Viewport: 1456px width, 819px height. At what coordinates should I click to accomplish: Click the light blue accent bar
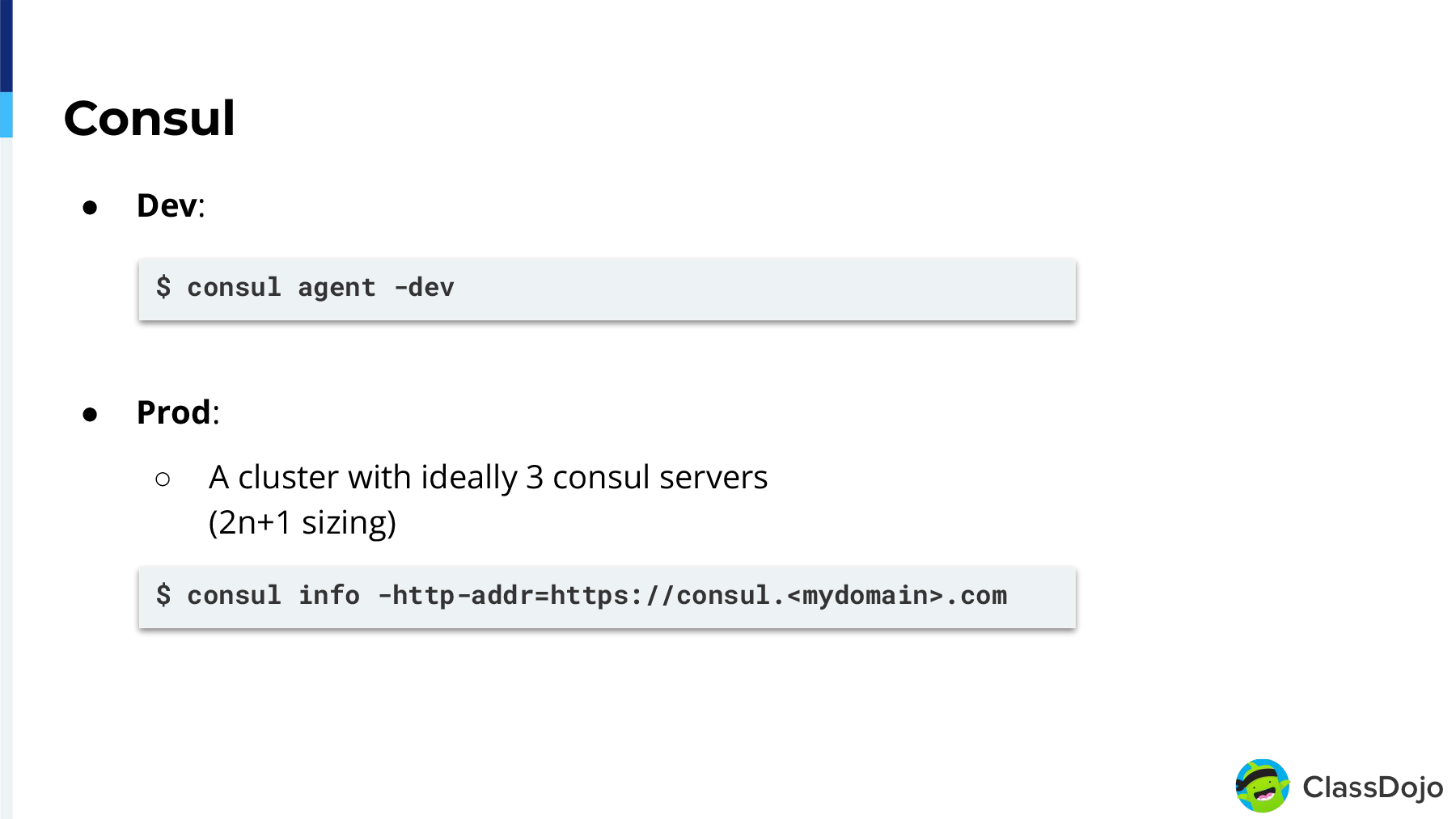(6, 115)
